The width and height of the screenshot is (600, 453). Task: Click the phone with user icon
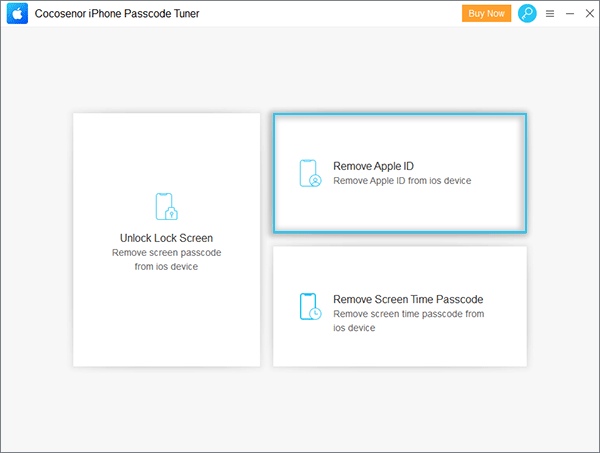310,173
